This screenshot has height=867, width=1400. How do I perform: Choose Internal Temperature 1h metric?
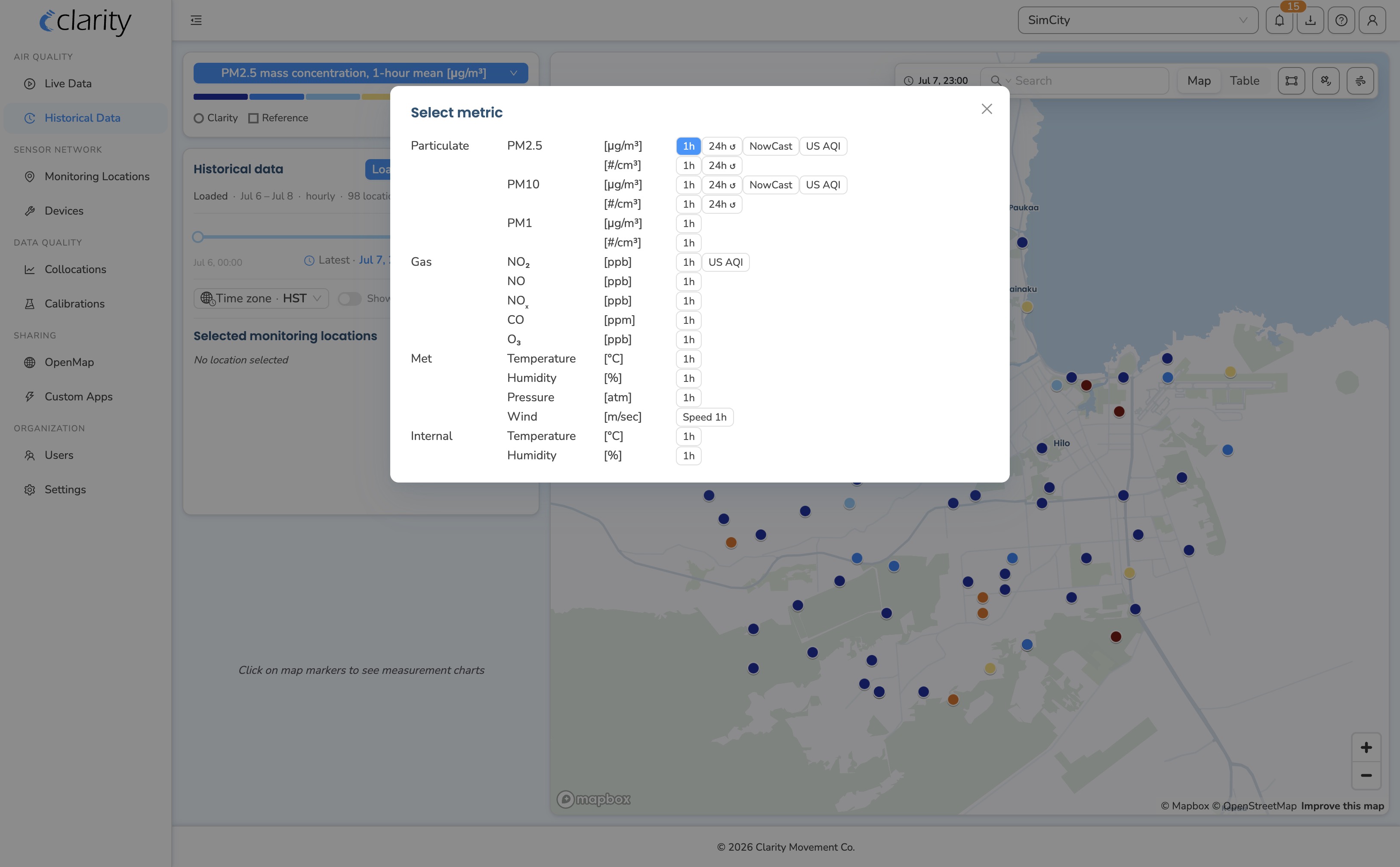tap(689, 437)
